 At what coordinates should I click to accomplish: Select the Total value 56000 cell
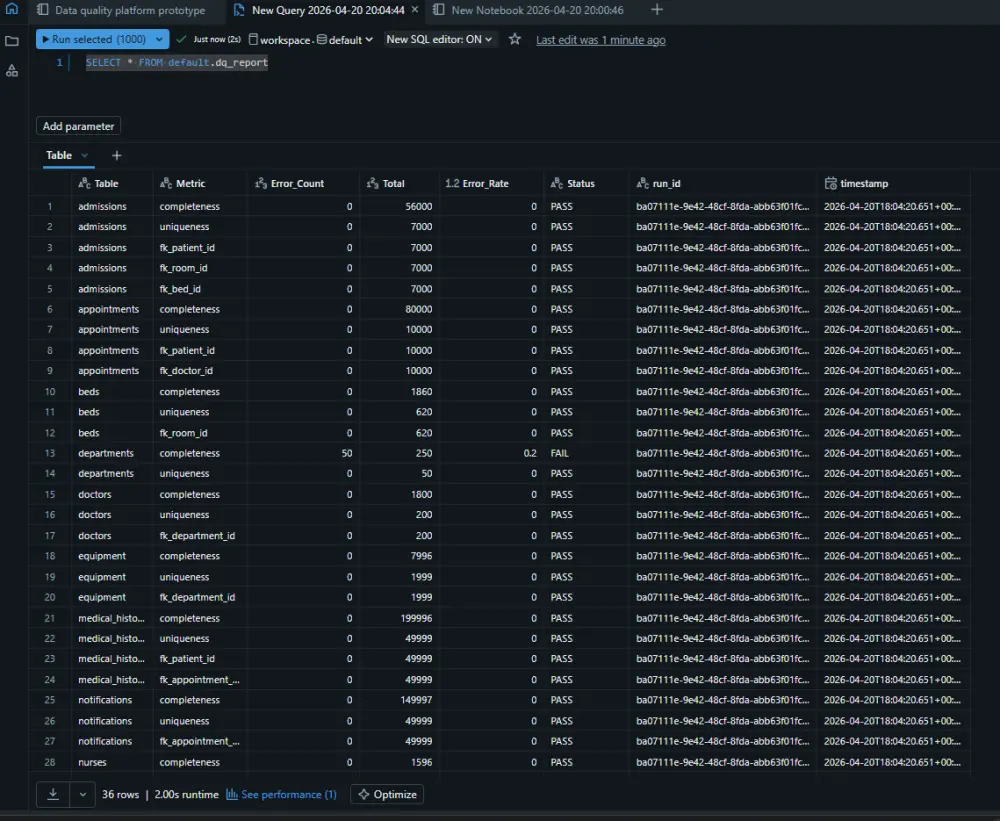coord(399,207)
